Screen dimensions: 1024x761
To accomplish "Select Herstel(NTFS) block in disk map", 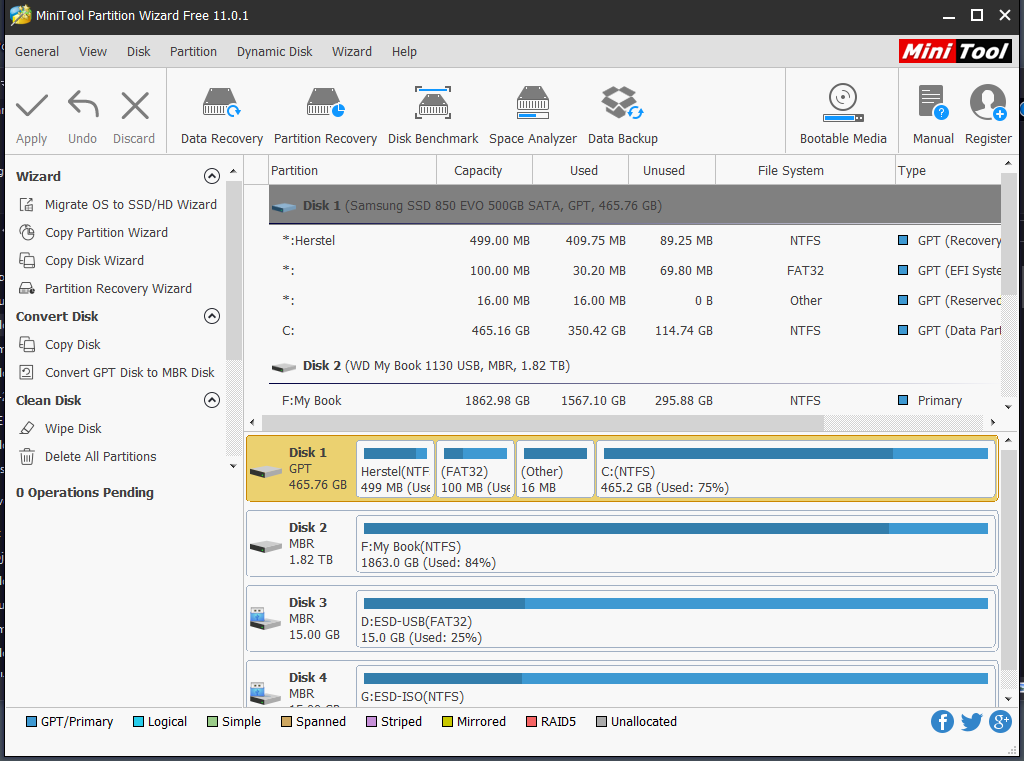I will [395, 469].
